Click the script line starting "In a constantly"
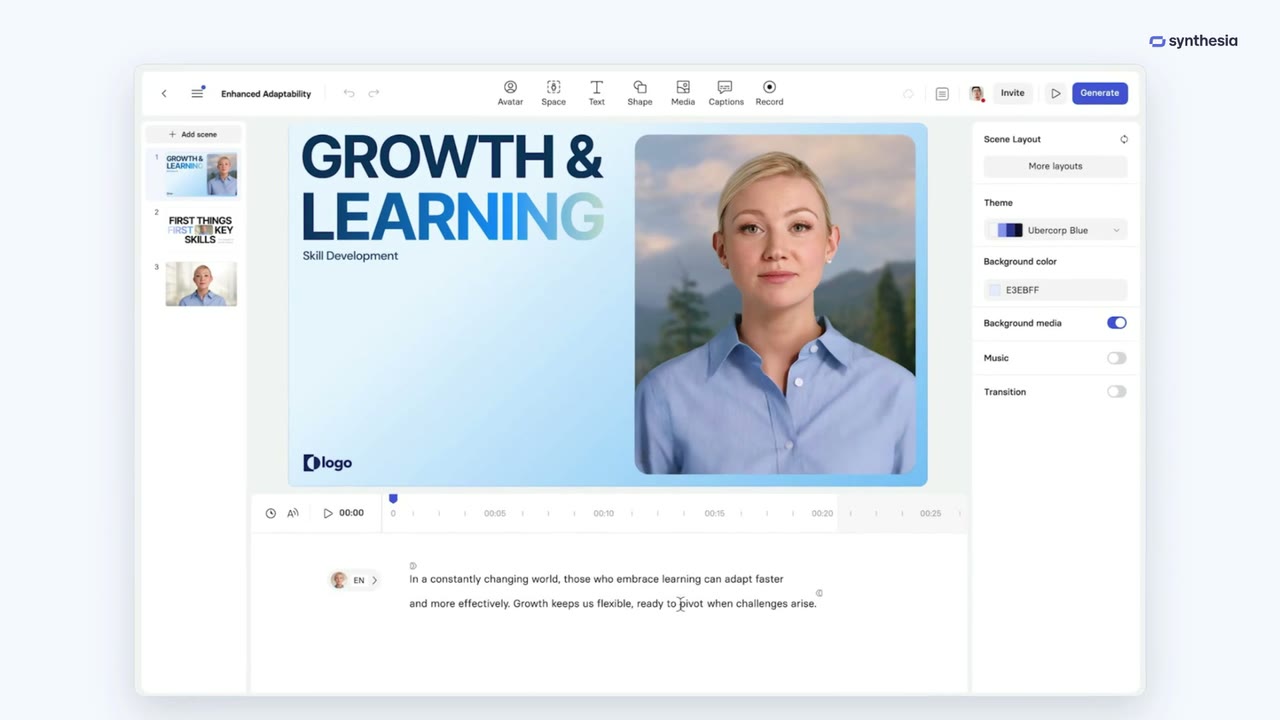The width and height of the screenshot is (1280, 720). click(596, 579)
